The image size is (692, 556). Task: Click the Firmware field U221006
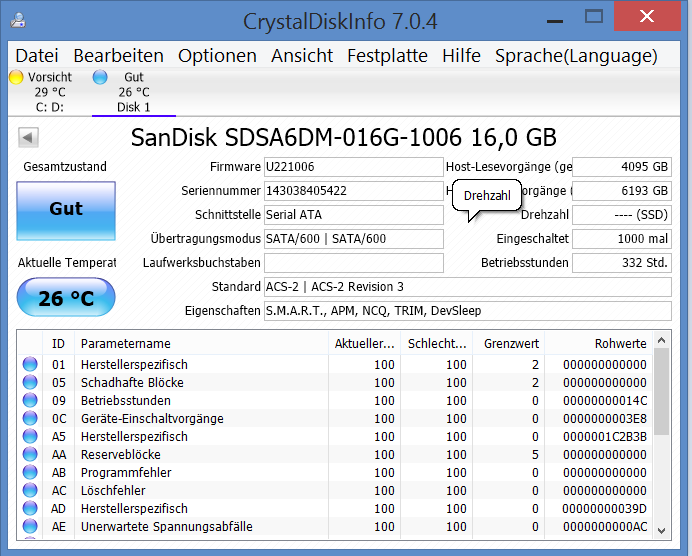[354, 167]
